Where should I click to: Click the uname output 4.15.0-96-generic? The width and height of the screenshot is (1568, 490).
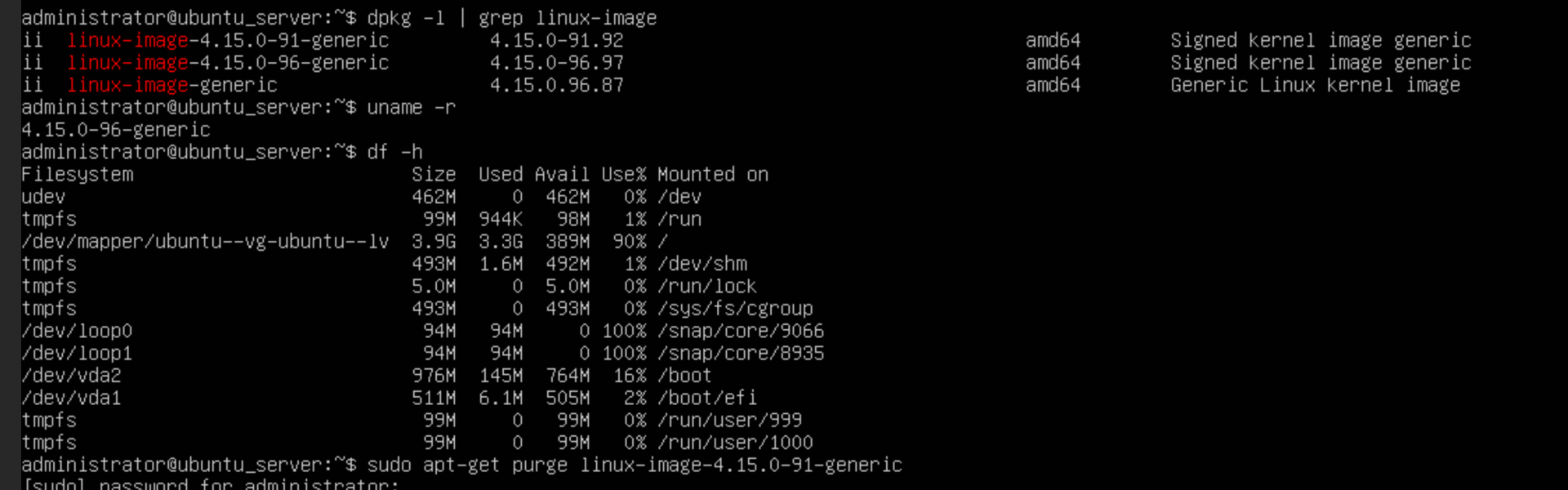tap(116, 130)
